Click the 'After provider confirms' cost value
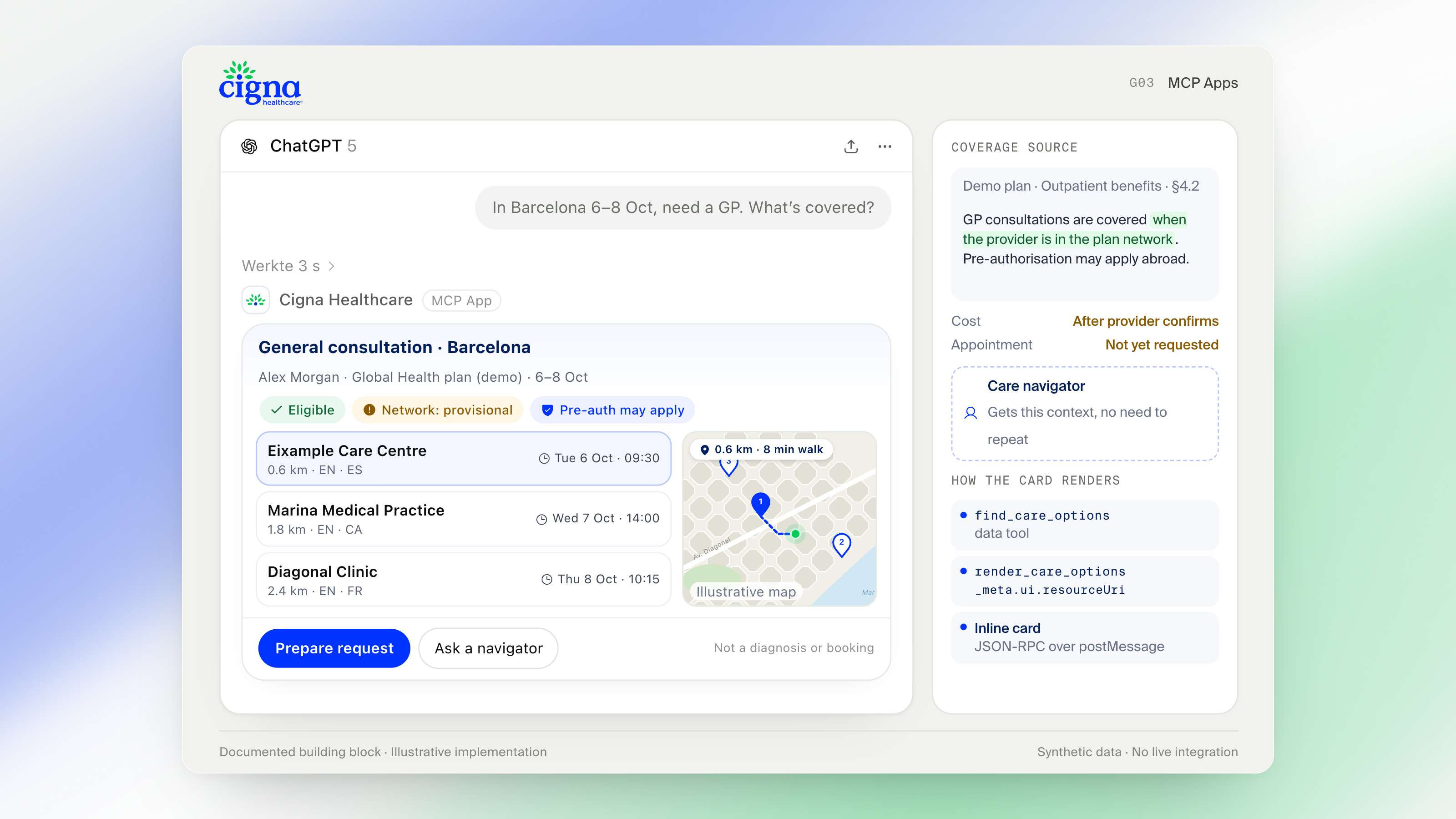 click(1145, 321)
